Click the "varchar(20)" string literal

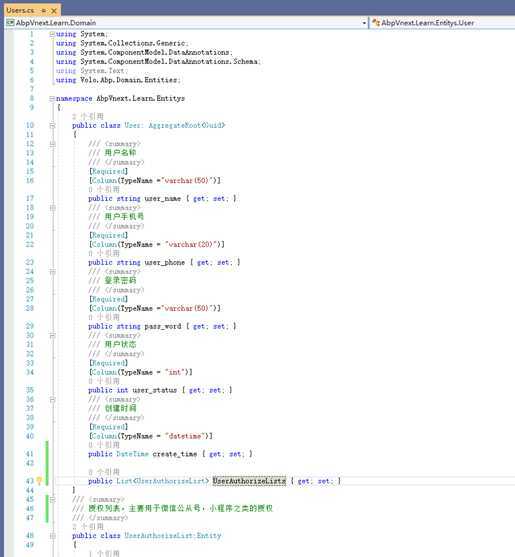point(190,244)
